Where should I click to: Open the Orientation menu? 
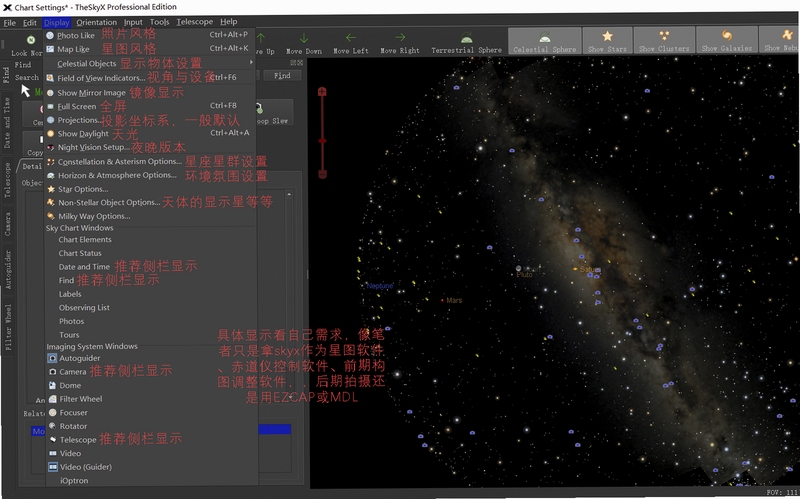[96, 22]
